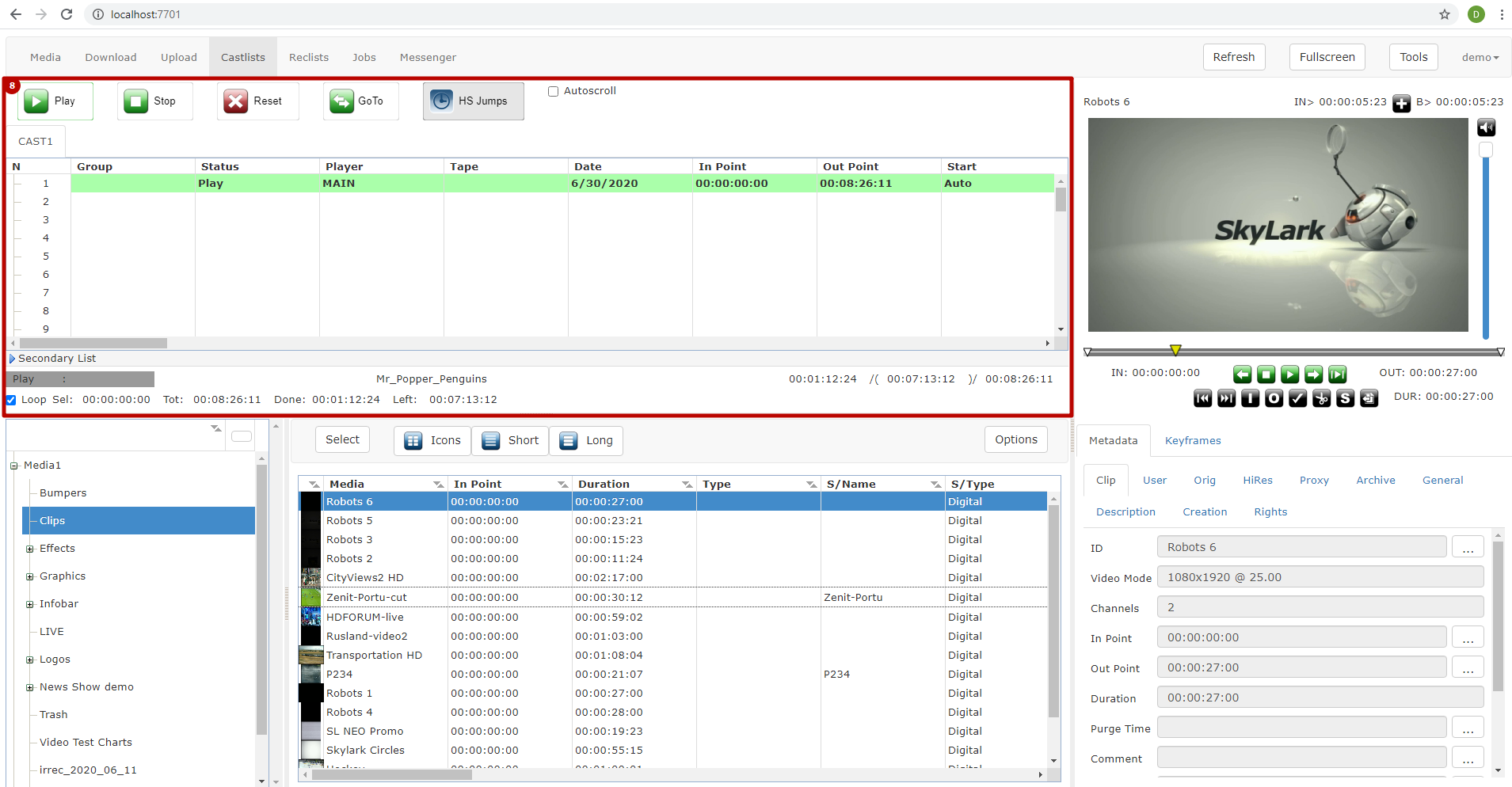The width and height of the screenshot is (1512, 787).
Task: Expand the Logos folder
Action: (x=30, y=660)
